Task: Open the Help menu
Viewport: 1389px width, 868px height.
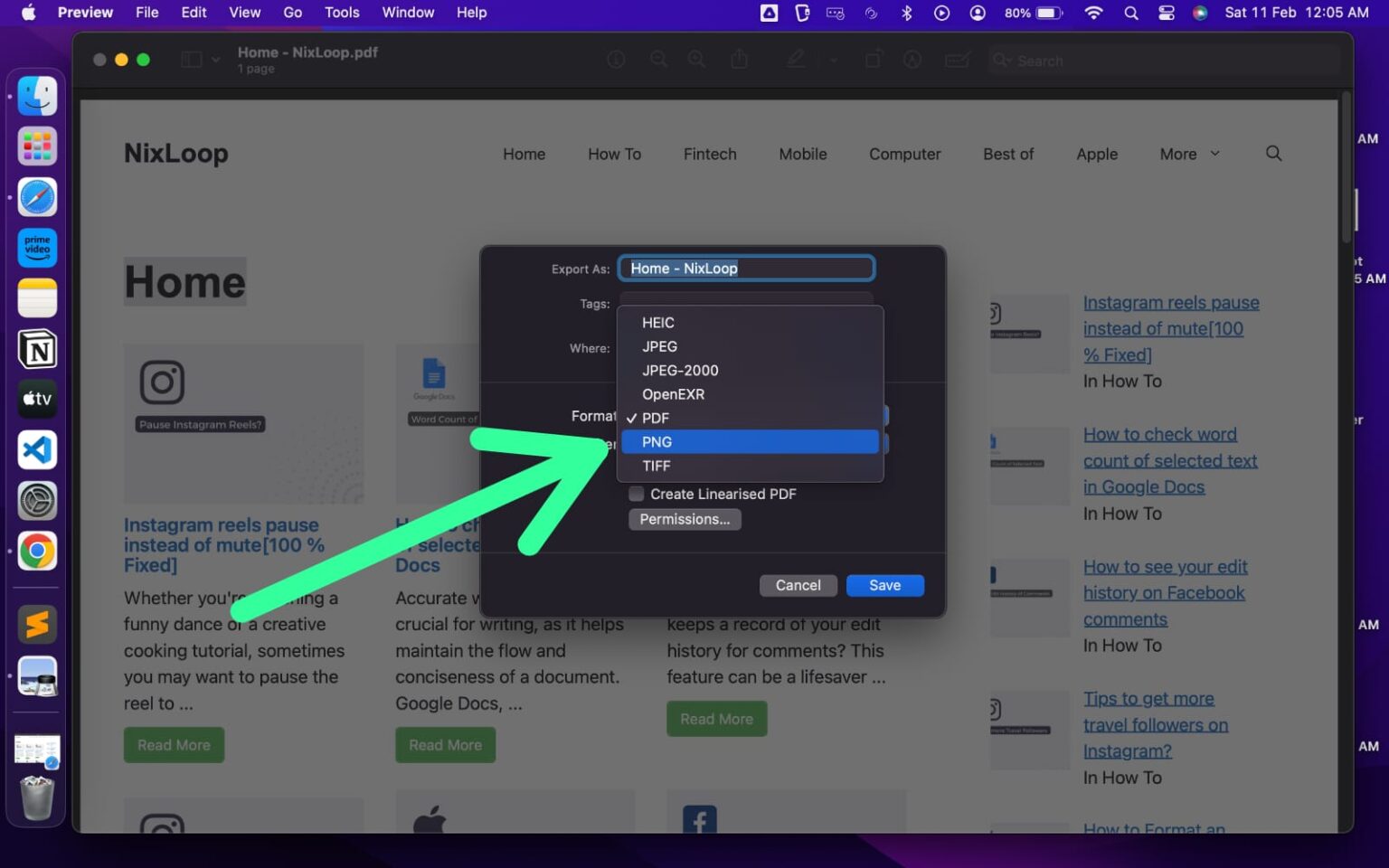Action: (471, 13)
